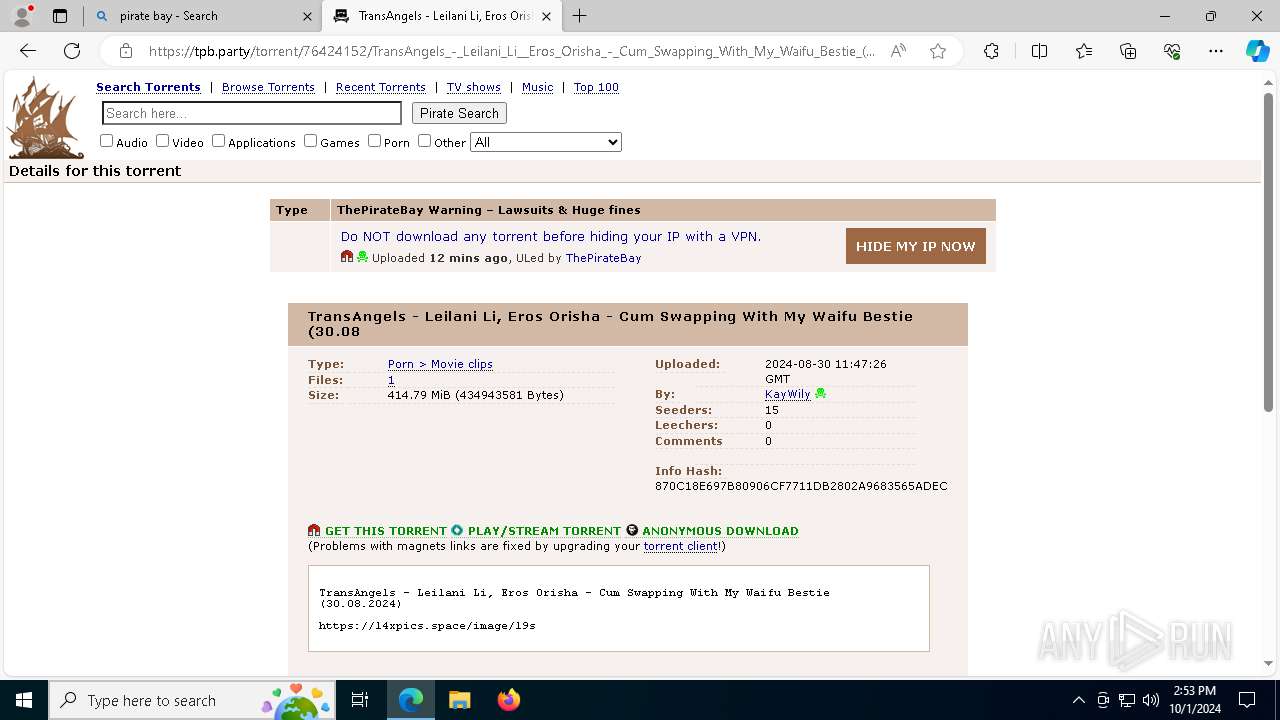The height and width of the screenshot is (720, 1280).
Task: Reload the page with refresh icon
Action: [72, 51]
